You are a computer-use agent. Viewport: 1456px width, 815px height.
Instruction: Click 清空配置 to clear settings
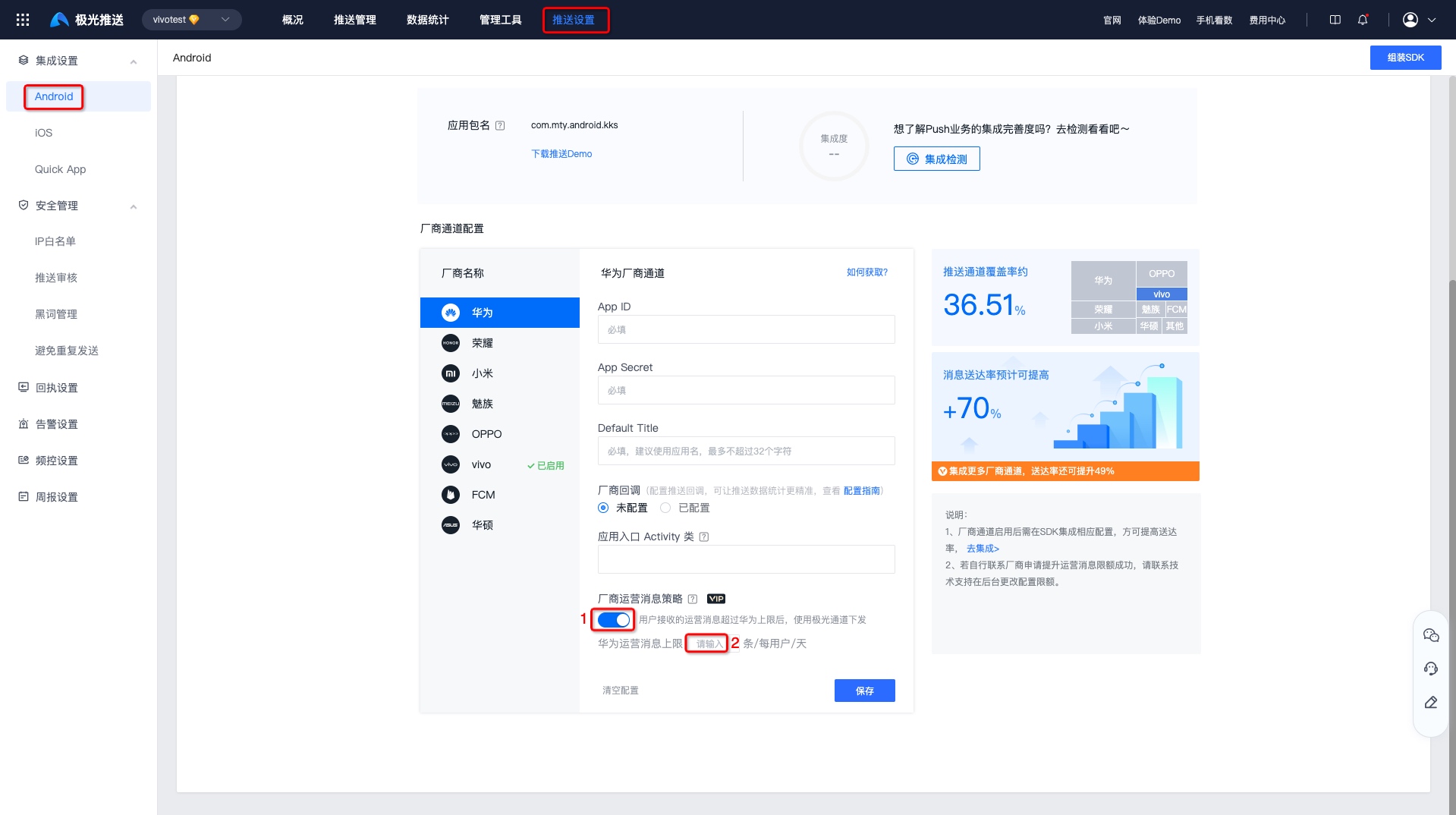(621, 691)
